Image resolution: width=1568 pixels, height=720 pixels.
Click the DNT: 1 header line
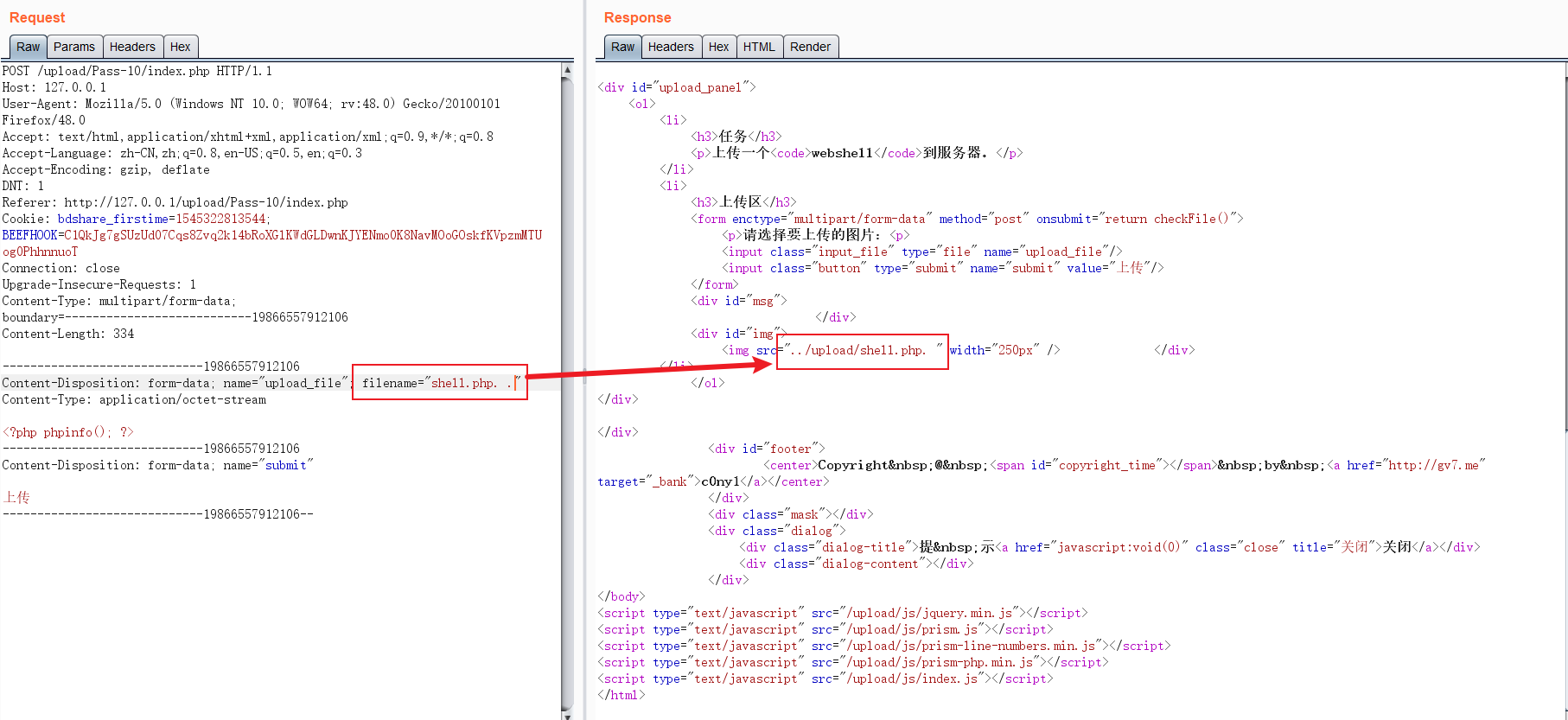(x=22, y=186)
